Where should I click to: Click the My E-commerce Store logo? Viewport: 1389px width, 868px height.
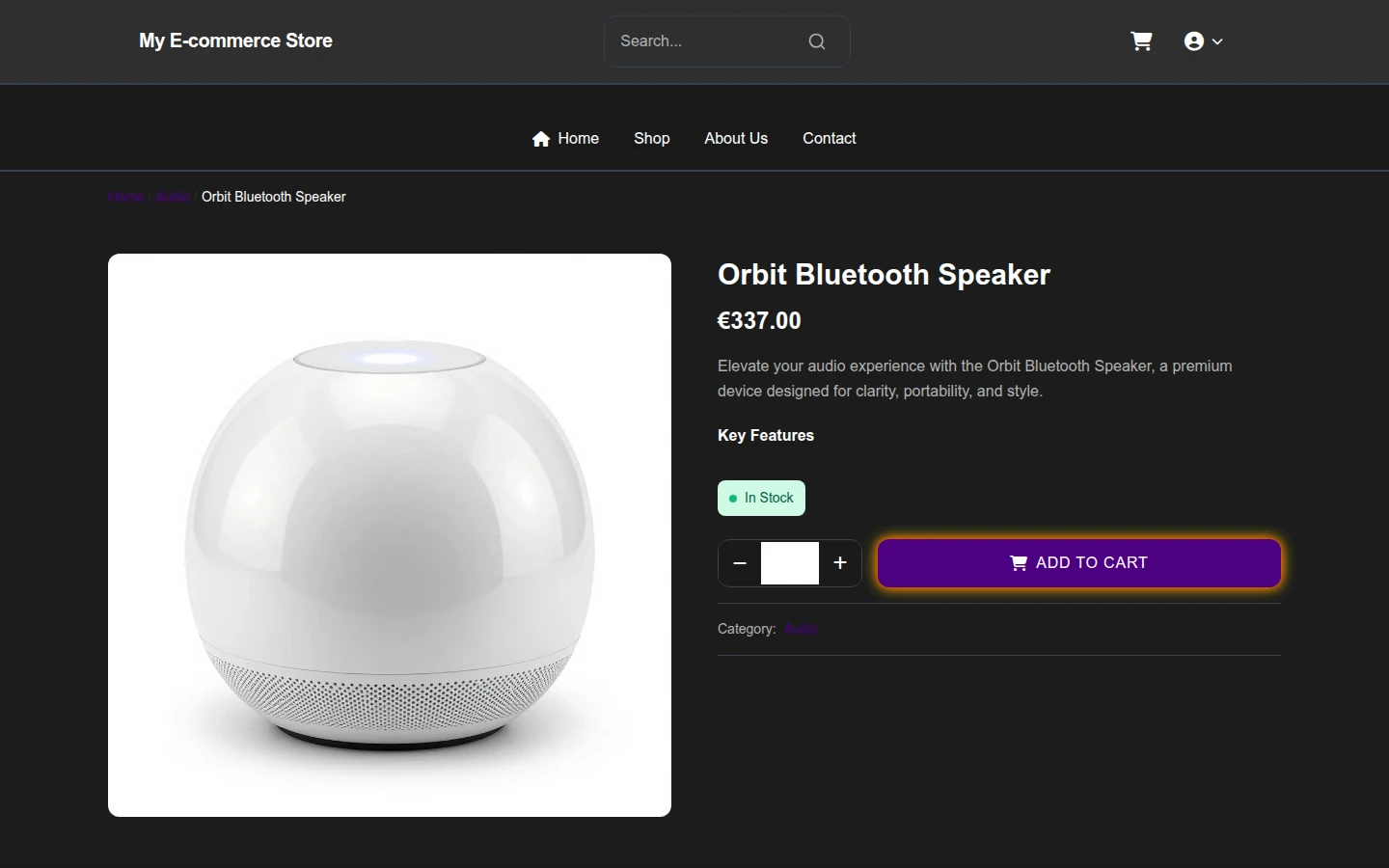(x=235, y=41)
